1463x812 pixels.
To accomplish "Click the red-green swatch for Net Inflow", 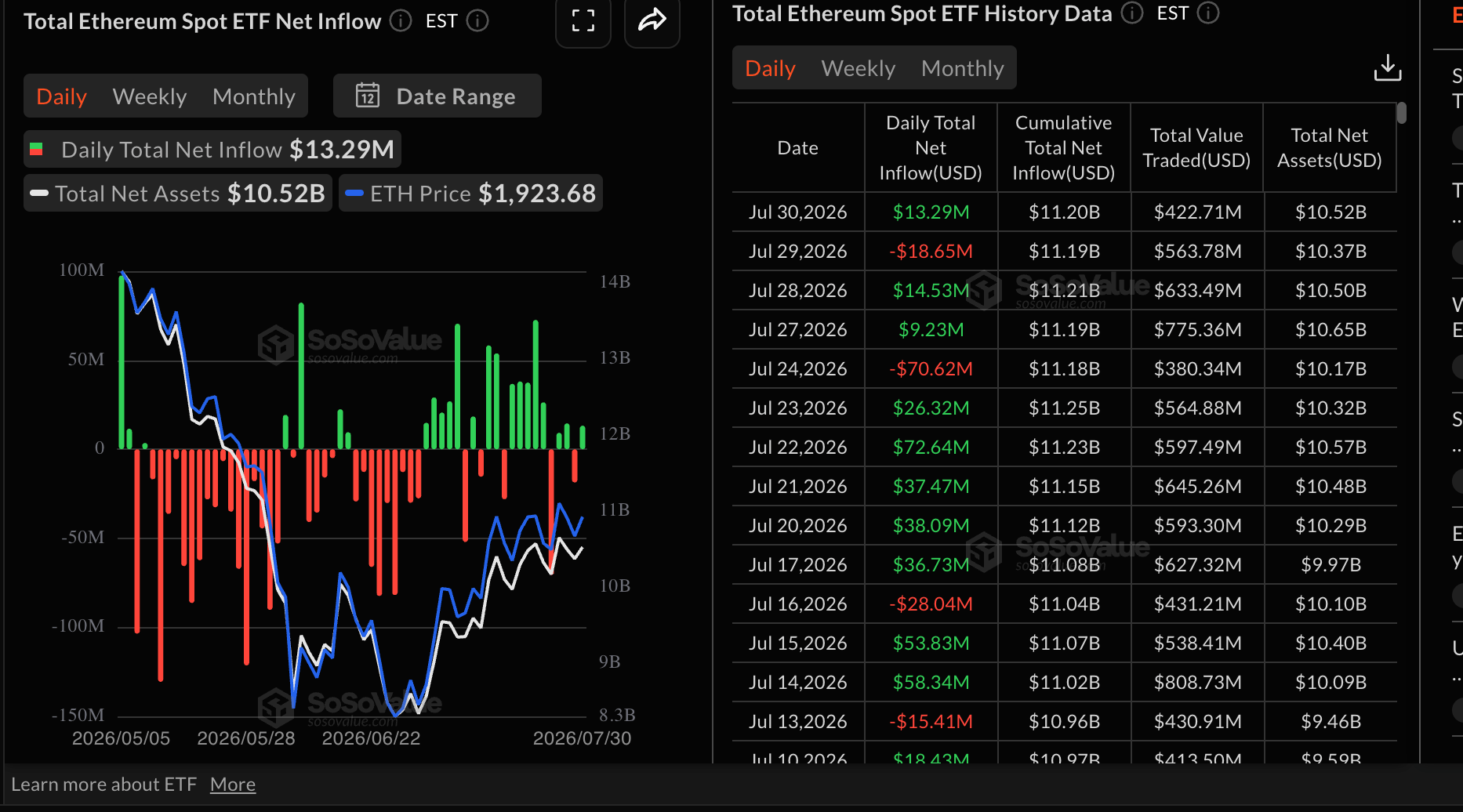I will click(36, 149).
